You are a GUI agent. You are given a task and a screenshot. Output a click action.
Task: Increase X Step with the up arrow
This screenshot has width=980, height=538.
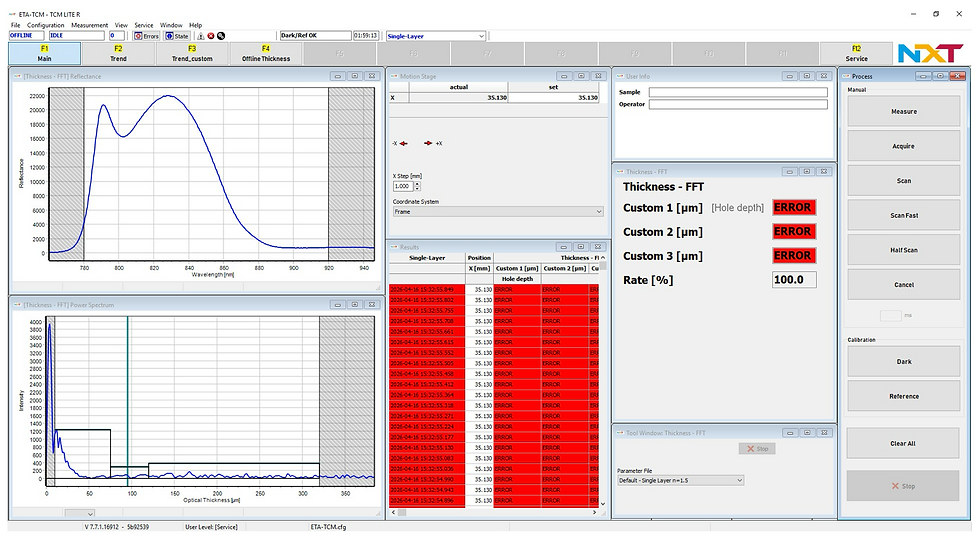(418, 184)
